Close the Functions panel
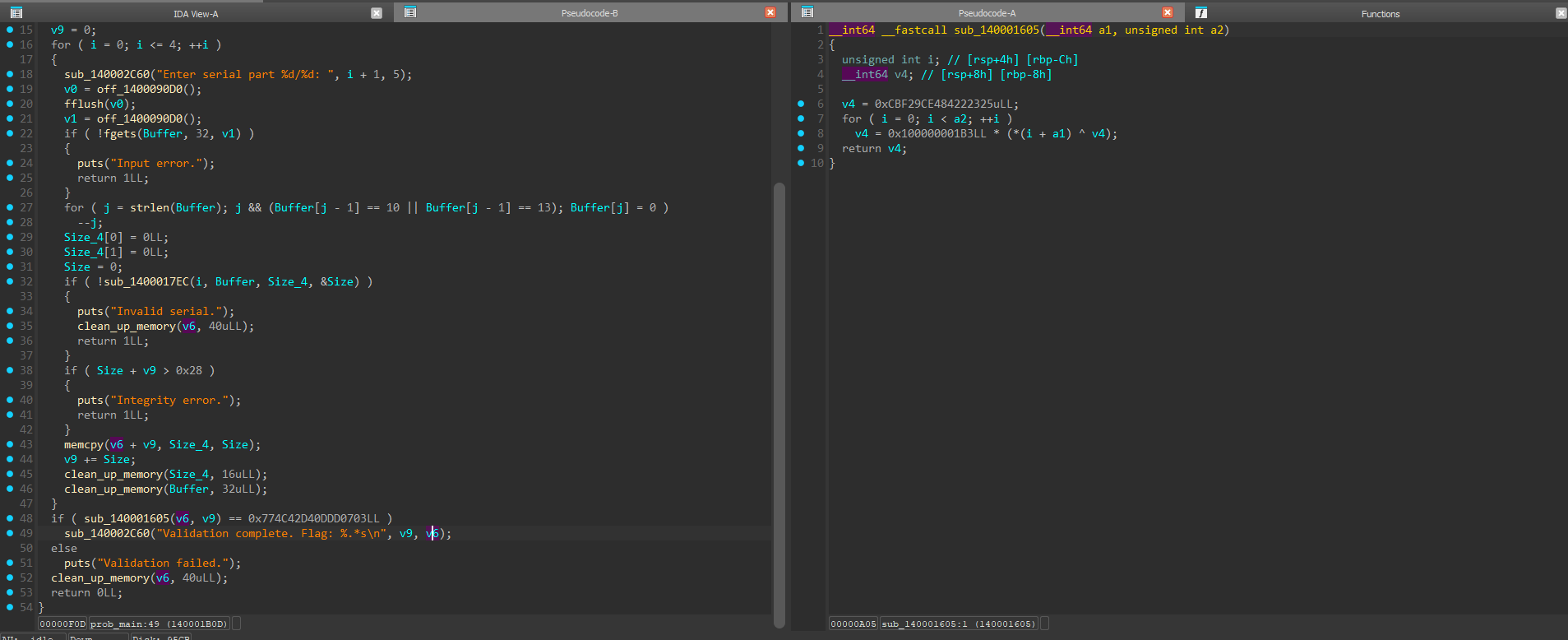This screenshot has width=1568, height=640. (x=1561, y=13)
